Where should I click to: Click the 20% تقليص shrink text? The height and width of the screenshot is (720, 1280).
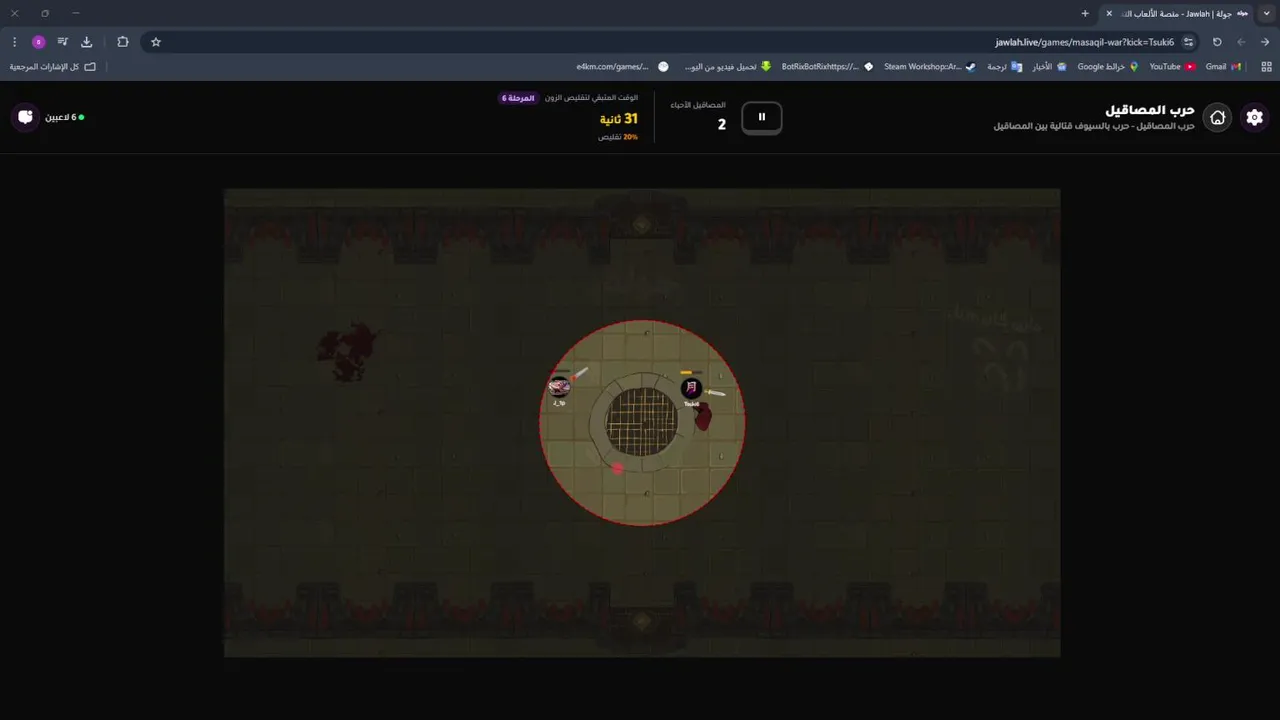618,137
